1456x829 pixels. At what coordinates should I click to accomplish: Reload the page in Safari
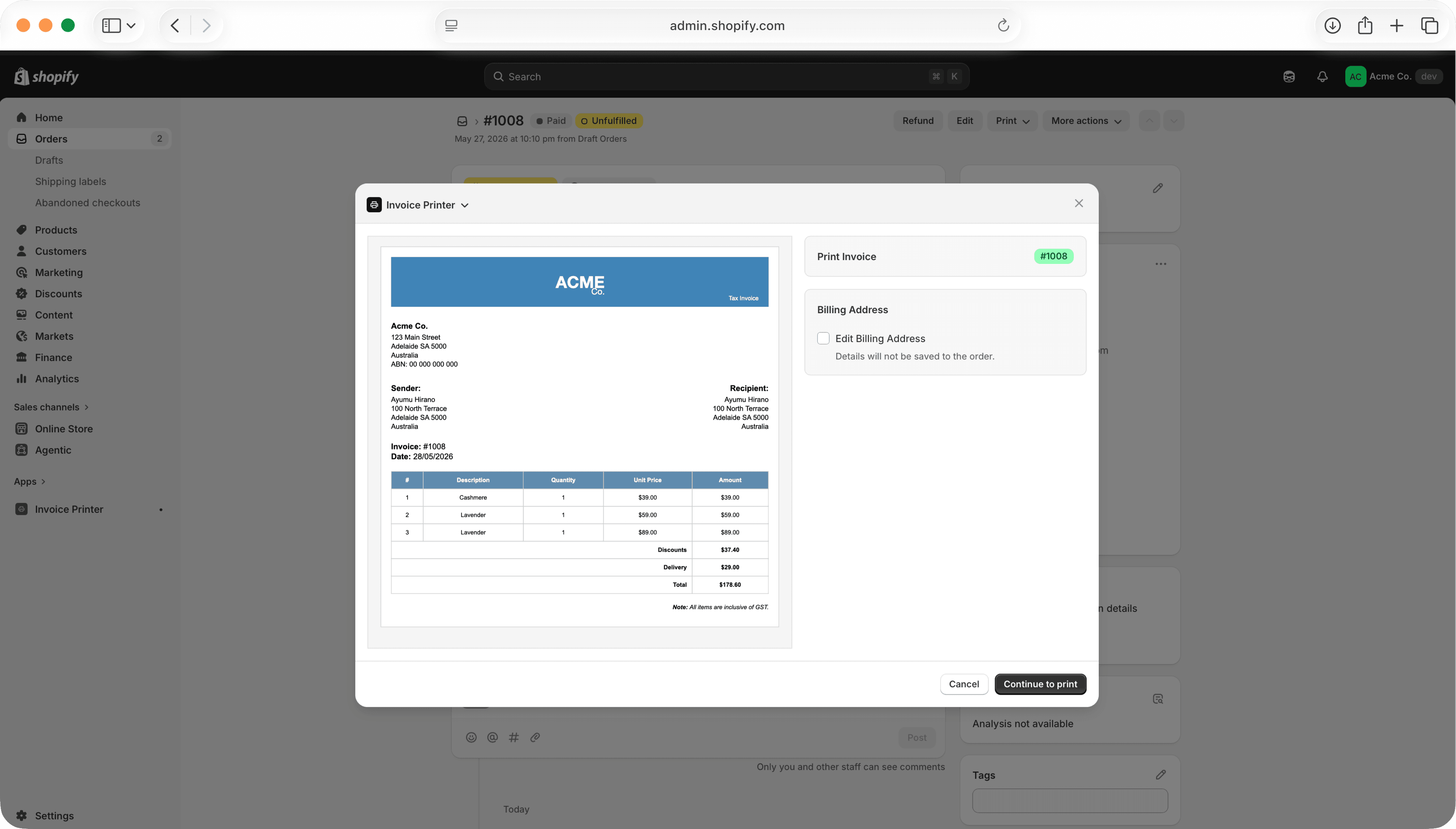click(1003, 25)
